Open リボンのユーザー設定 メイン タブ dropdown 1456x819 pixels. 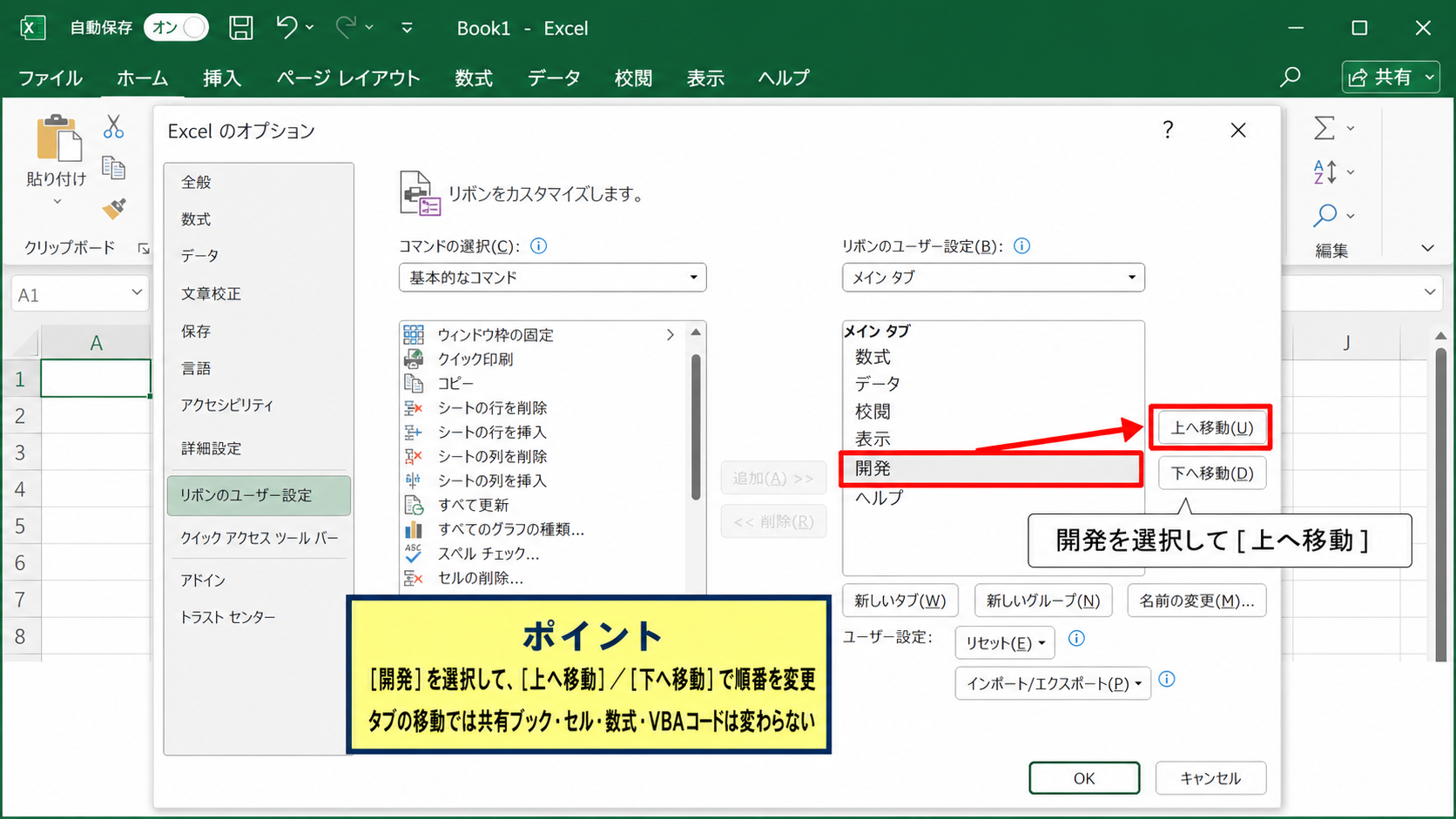[993, 278]
